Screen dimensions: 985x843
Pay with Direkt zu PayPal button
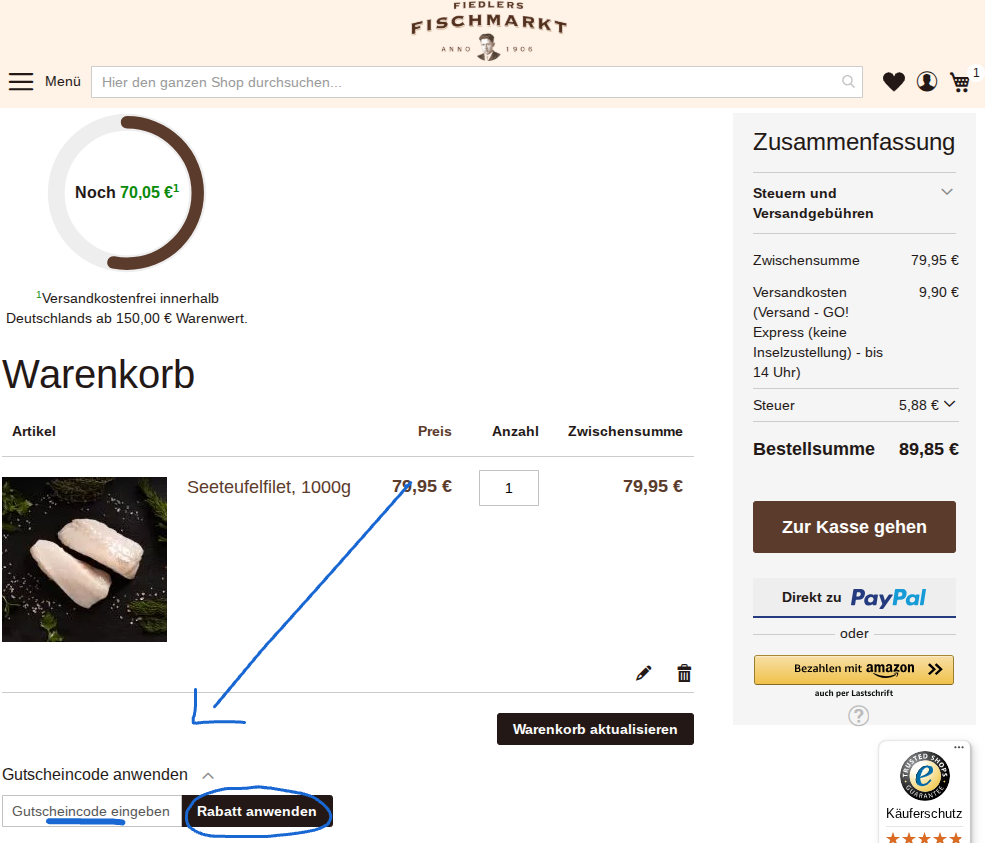click(x=854, y=597)
